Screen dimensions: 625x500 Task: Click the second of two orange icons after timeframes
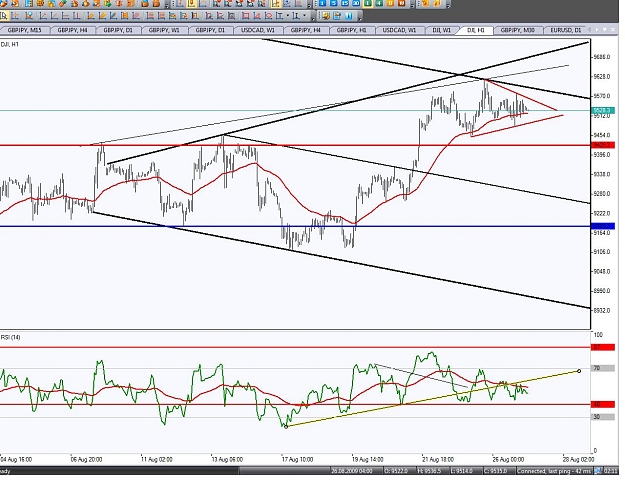tap(436, 3)
